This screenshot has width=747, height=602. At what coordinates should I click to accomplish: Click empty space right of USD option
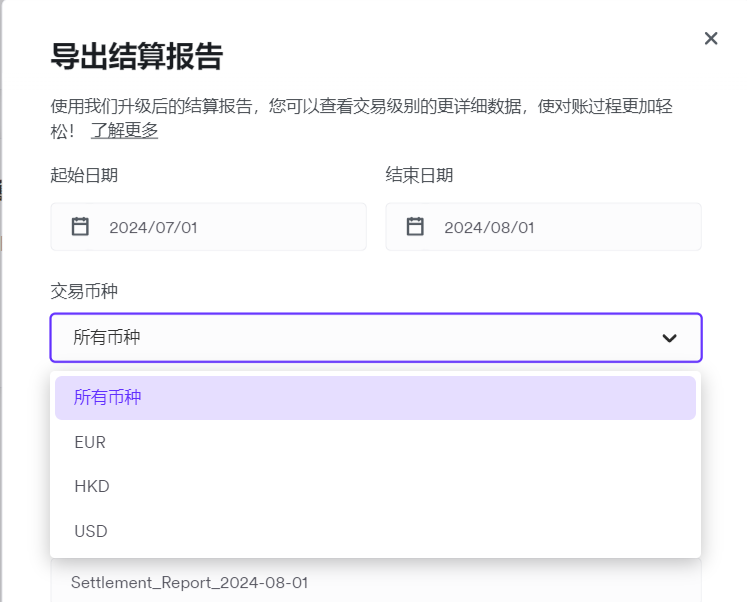click(450, 531)
